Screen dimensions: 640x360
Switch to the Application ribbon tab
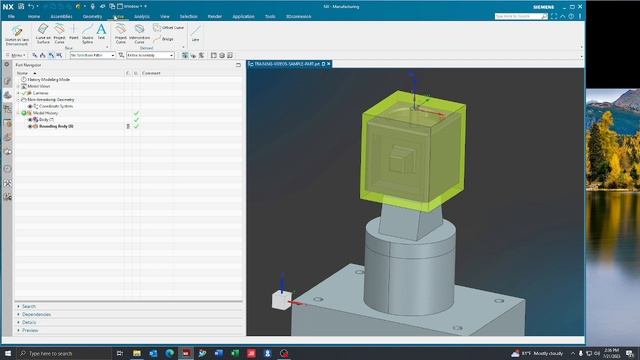pos(243,16)
